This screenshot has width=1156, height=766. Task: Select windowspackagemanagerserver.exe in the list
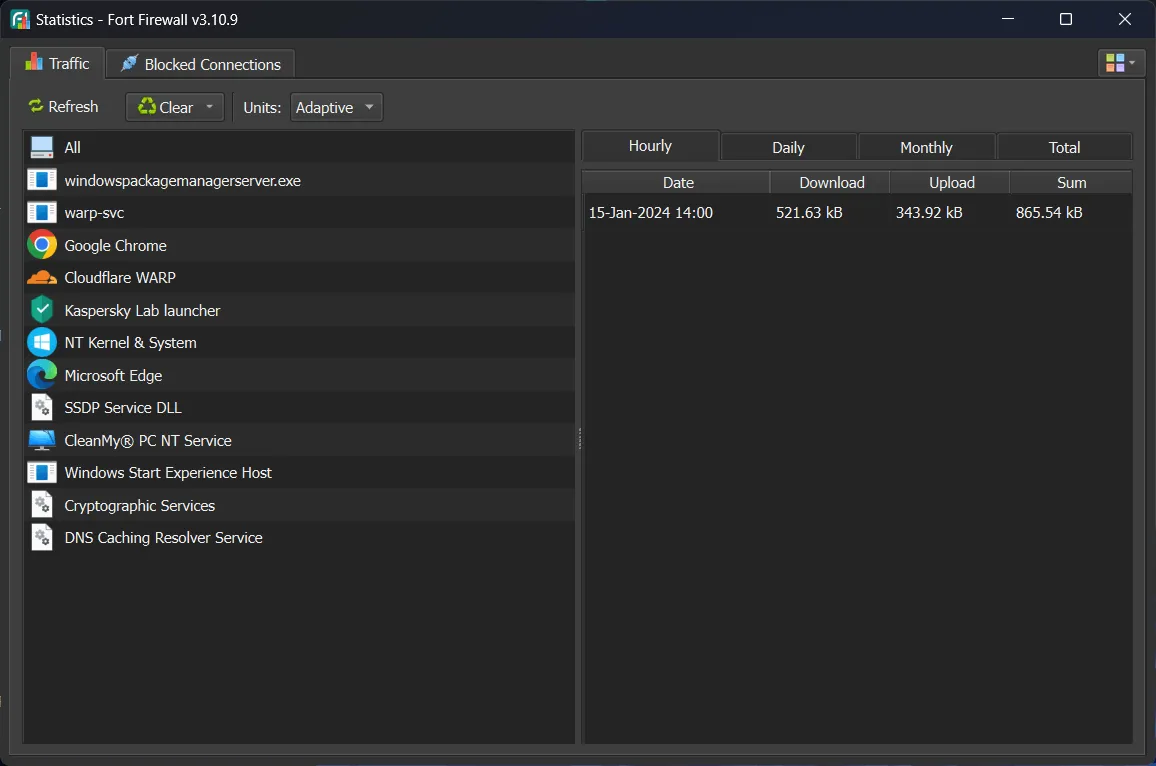coord(299,180)
